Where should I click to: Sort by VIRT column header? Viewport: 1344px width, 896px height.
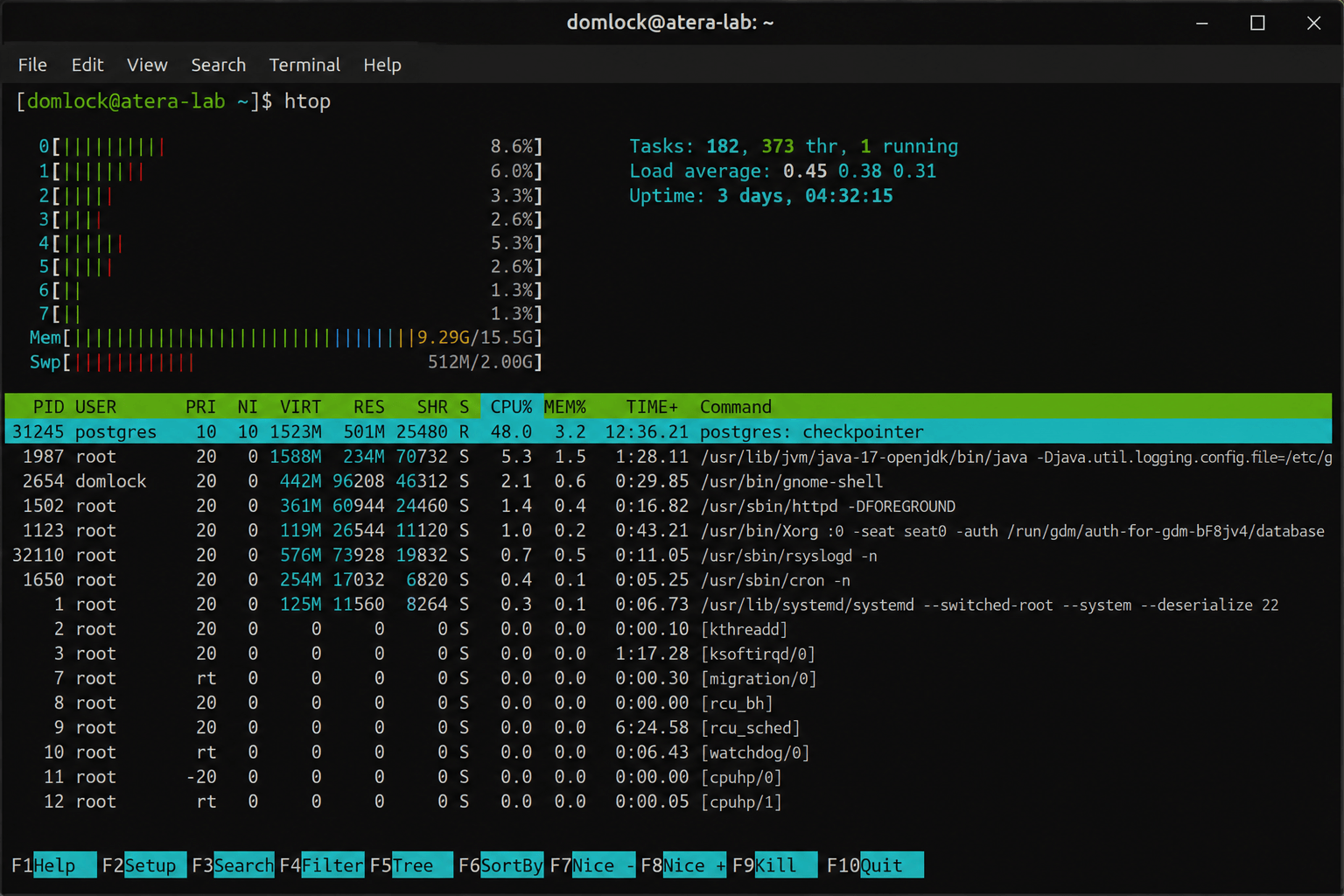click(300, 407)
